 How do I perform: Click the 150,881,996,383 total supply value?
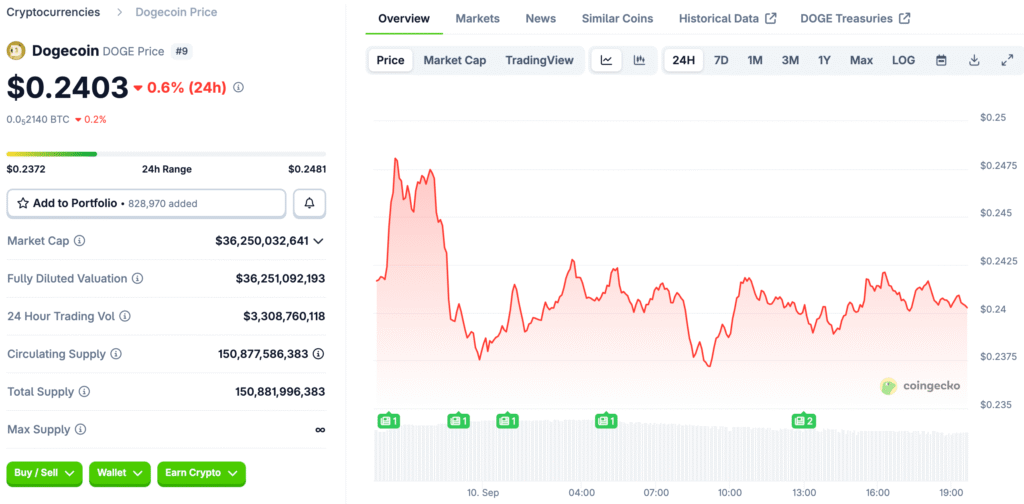[280, 392]
